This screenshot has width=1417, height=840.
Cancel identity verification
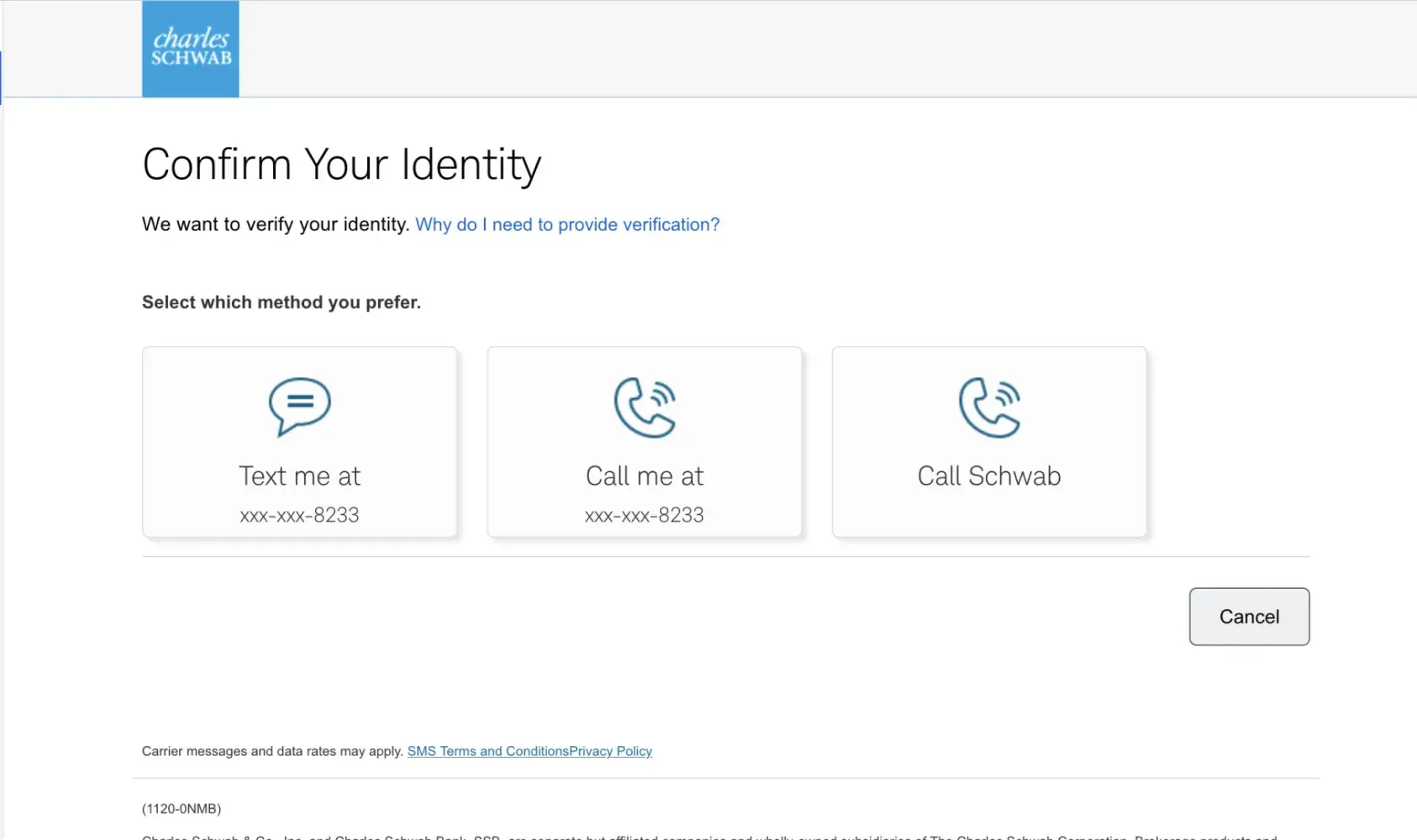tap(1249, 617)
